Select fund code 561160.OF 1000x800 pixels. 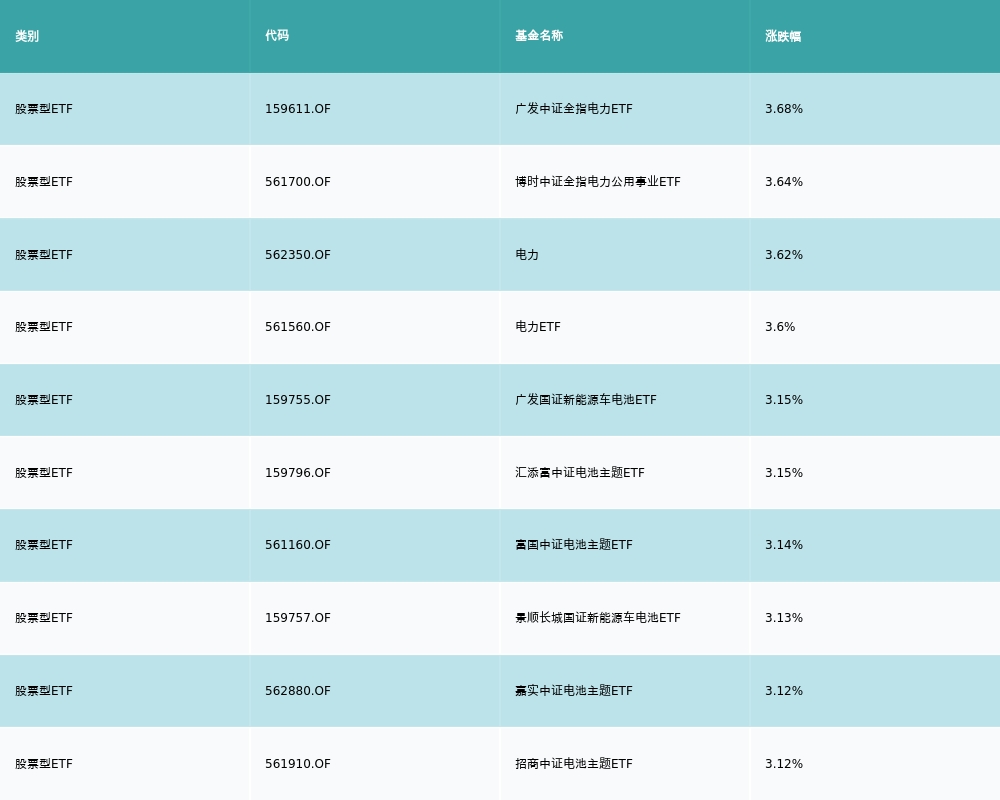[x=298, y=545]
